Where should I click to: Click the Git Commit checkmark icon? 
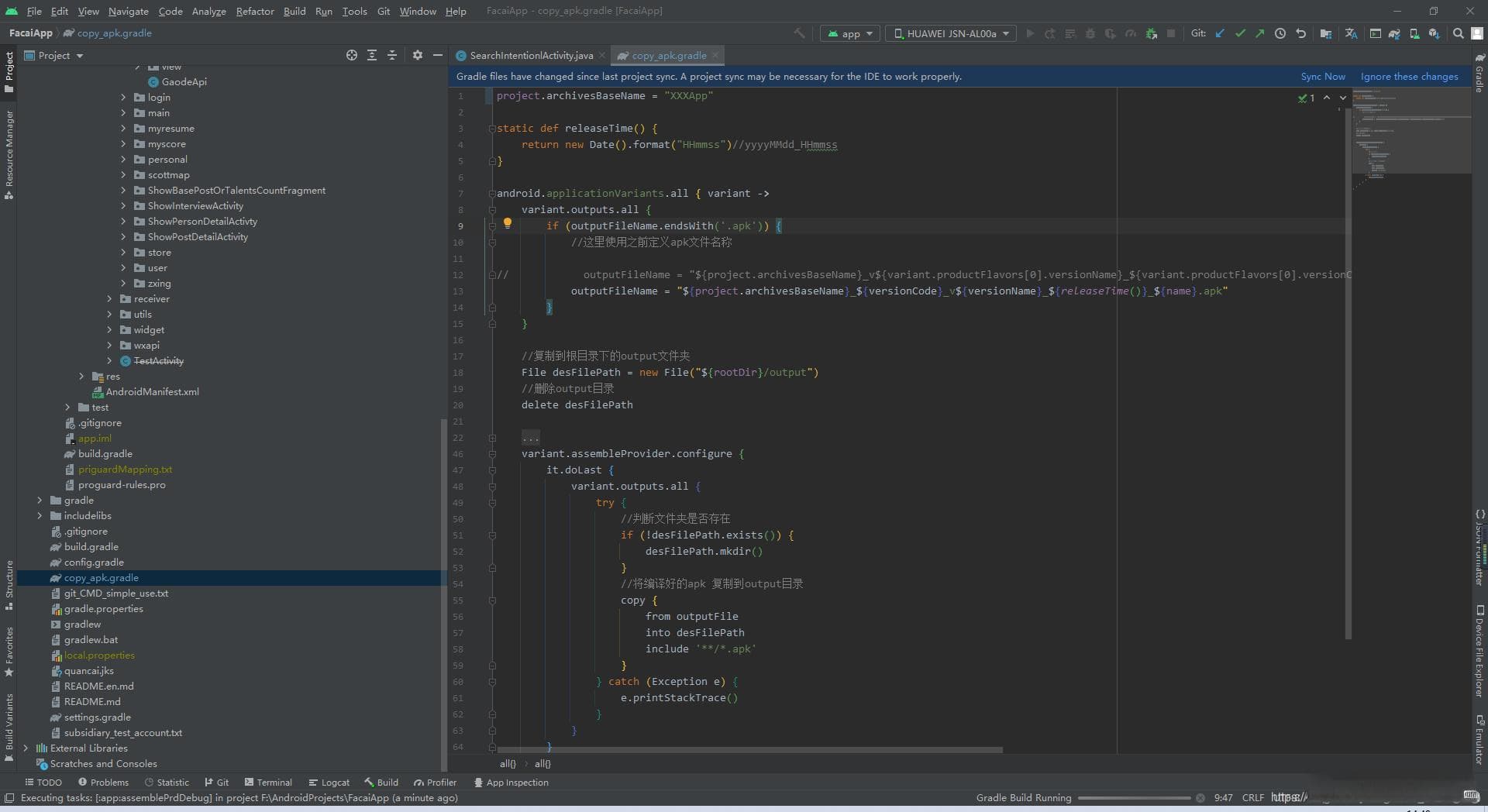click(x=1240, y=33)
